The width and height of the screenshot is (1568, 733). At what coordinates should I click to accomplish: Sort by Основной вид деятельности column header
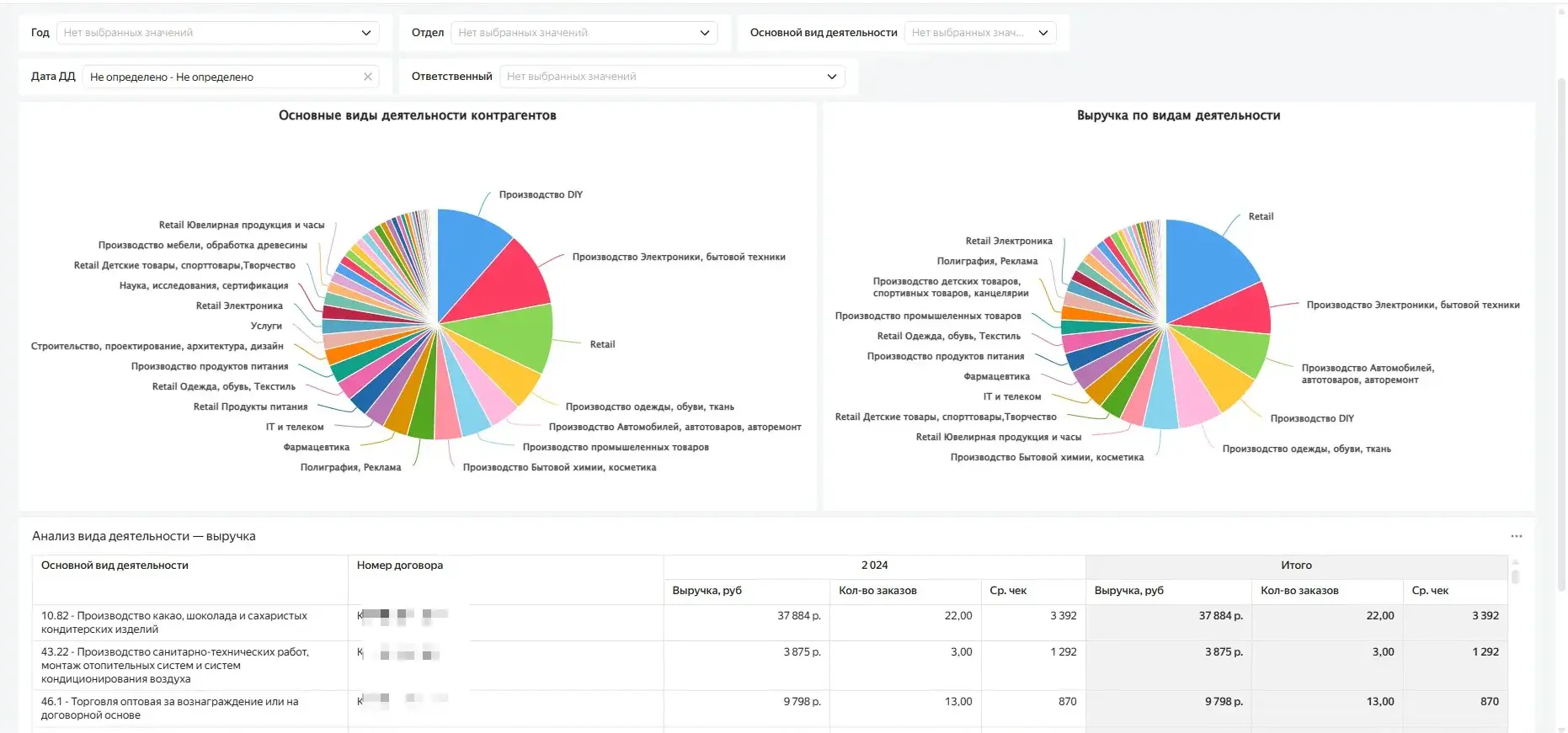click(x=115, y=566)
